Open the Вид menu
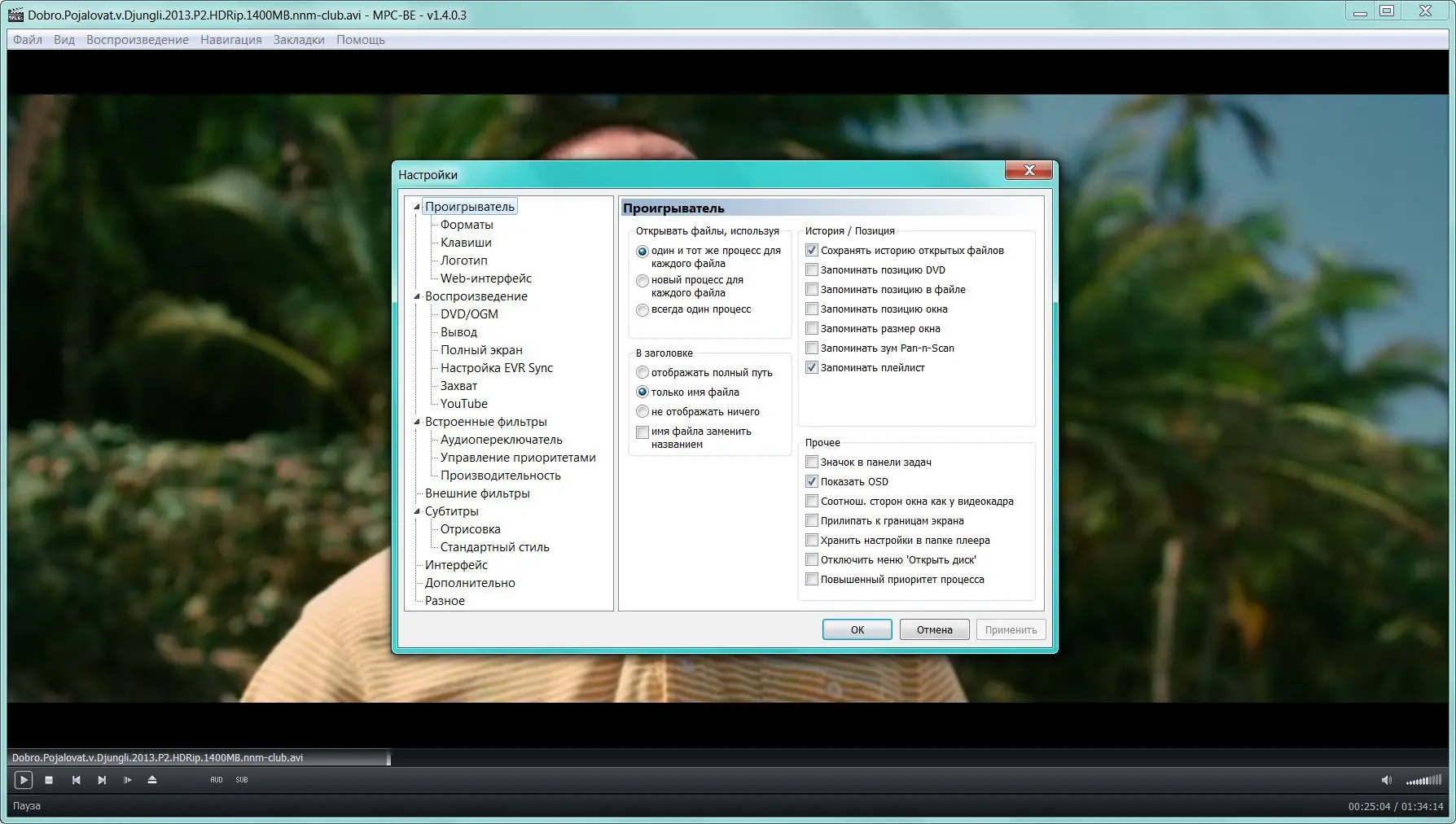1456x824 pixels. point(64,40)
